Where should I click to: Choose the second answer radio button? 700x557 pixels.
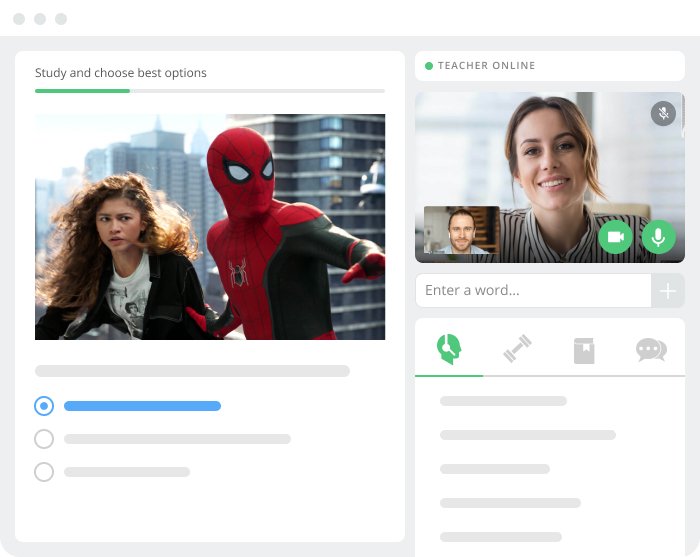[x=44, y=439]
